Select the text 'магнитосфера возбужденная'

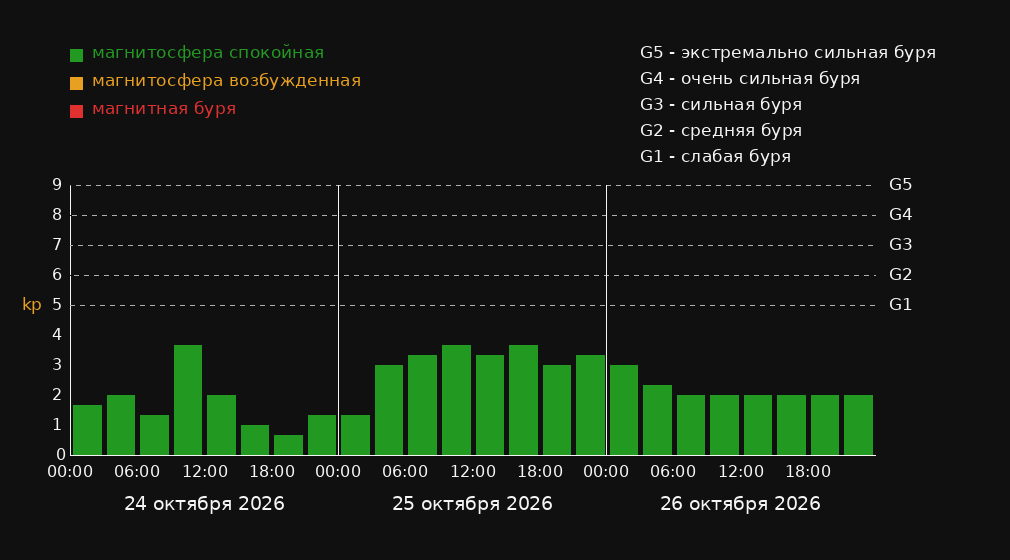tap(227, 81)
